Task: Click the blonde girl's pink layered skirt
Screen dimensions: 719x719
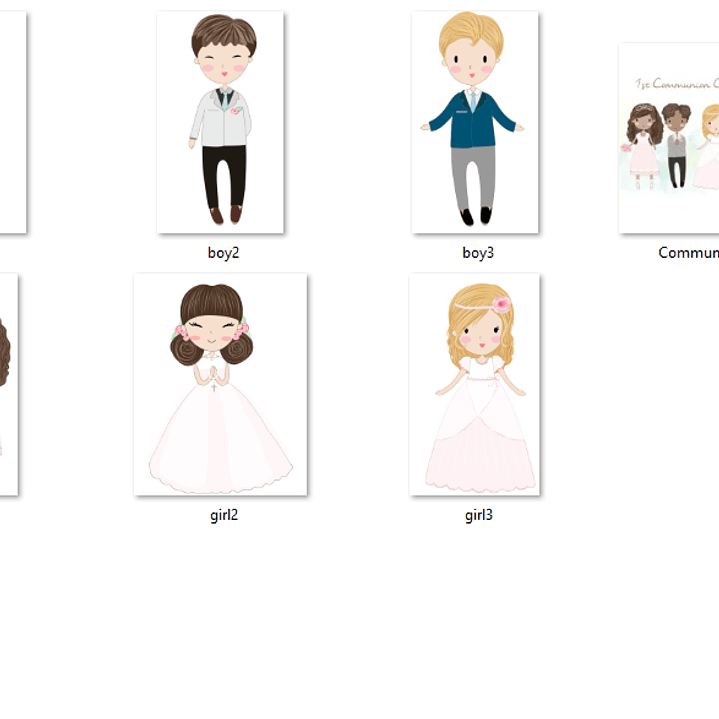Action: 480,450
